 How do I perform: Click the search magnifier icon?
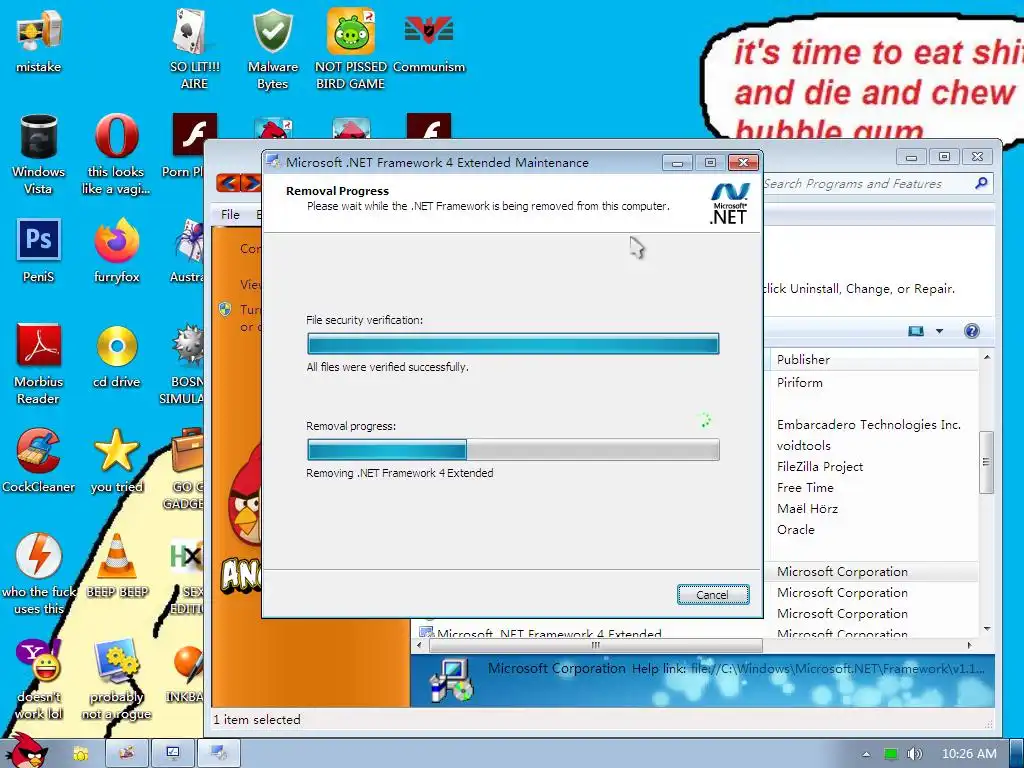981,184
